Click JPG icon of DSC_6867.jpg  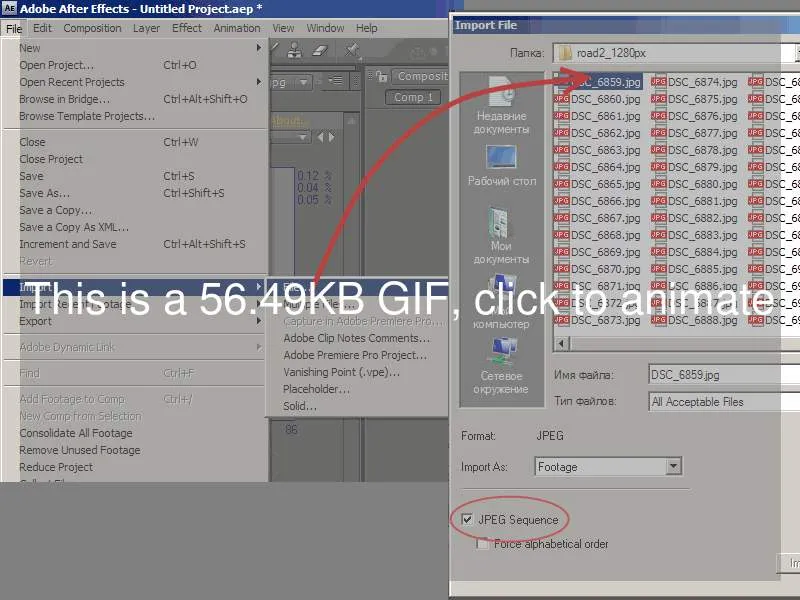click(561, 218)
